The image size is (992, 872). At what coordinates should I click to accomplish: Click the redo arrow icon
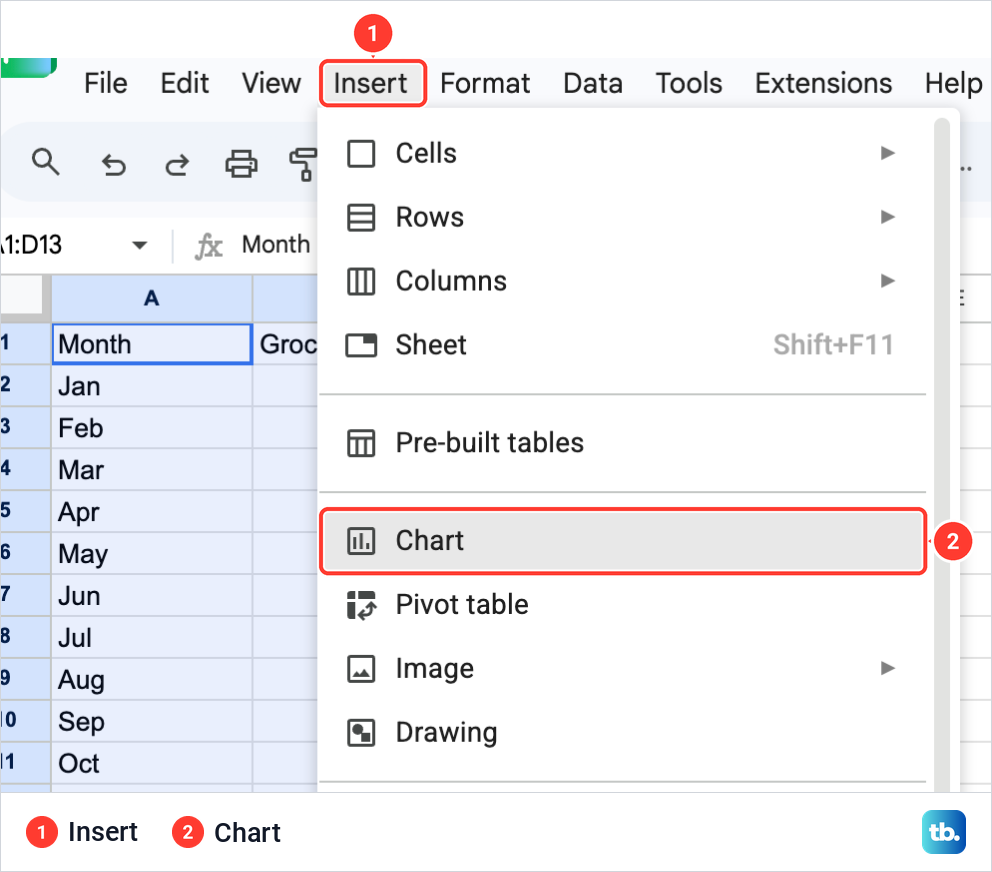[x=177, y=165]
